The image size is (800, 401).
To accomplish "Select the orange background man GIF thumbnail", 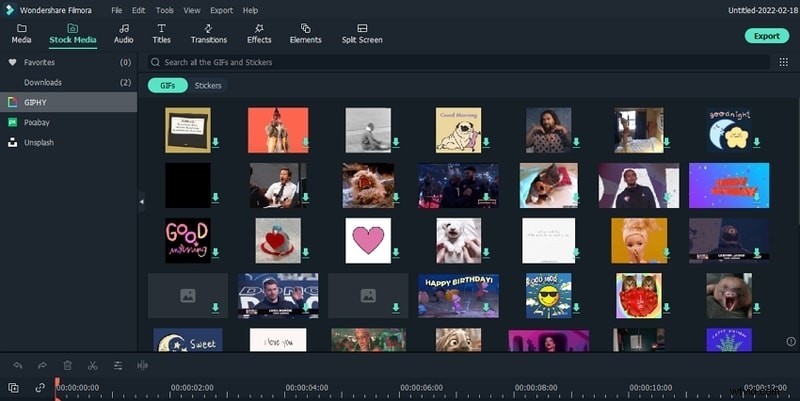I will (x=278, y=130).
